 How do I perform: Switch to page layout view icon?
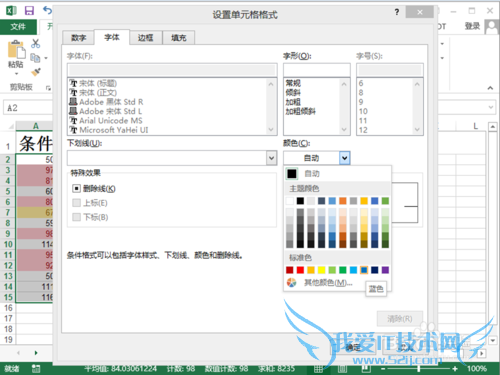342,368
